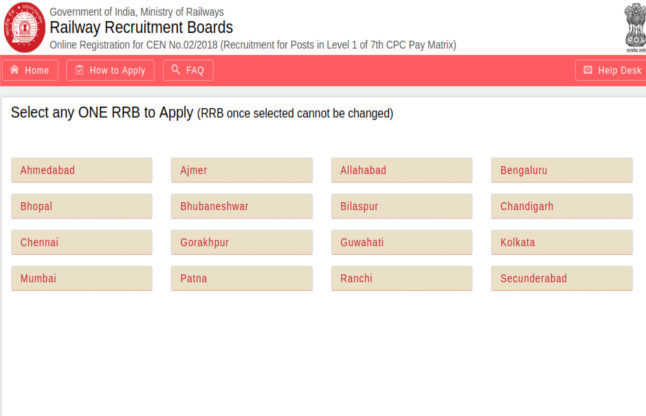Click the Home icon in navbar
The width and height of the screenshot is (646, 416).
[14, 70]
